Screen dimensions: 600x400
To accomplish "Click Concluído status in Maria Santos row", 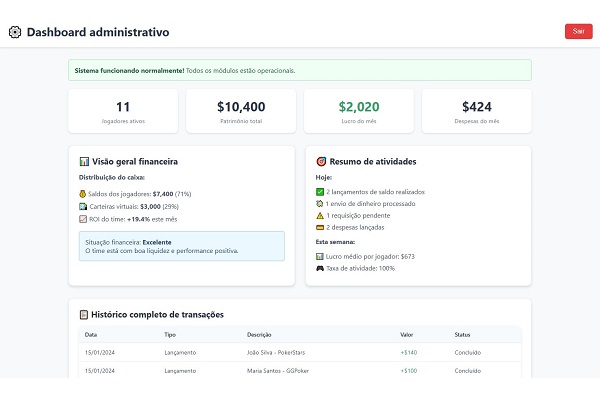I will (468, 371).
